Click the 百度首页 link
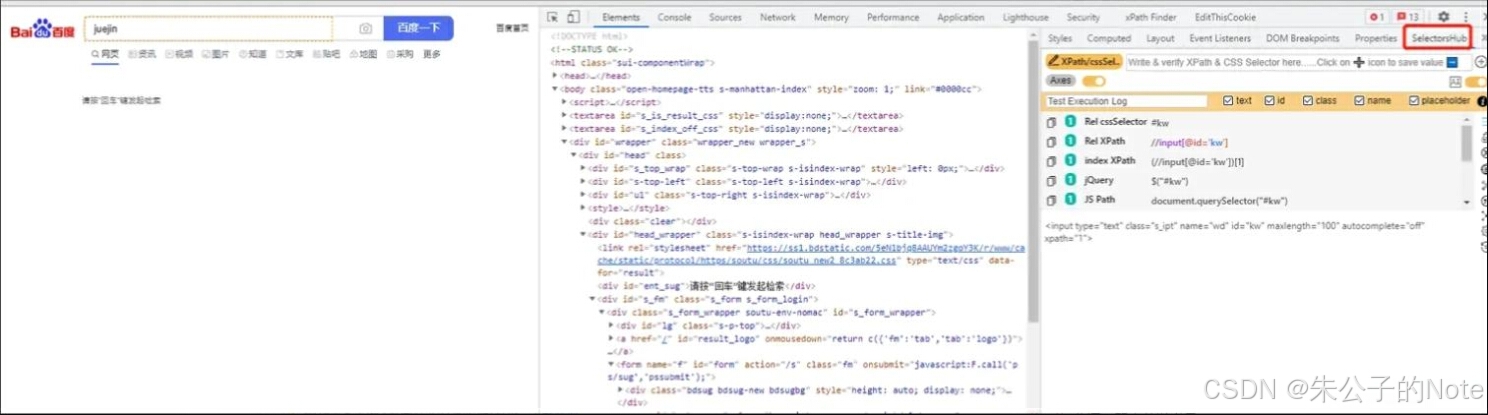Image resolution: width=1488 pixels, height=415 pixels. point(512,28)
